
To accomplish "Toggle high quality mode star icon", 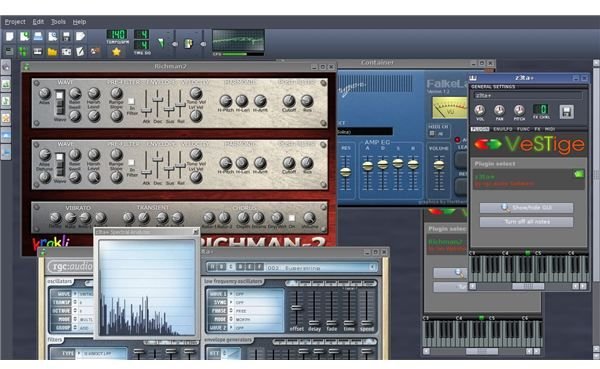I will (x=116, y=52).
